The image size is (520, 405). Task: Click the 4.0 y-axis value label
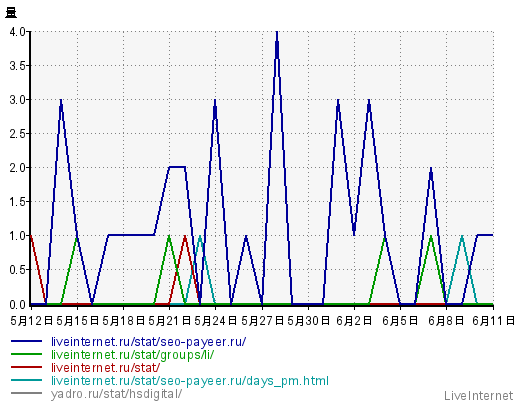(17, 32)
